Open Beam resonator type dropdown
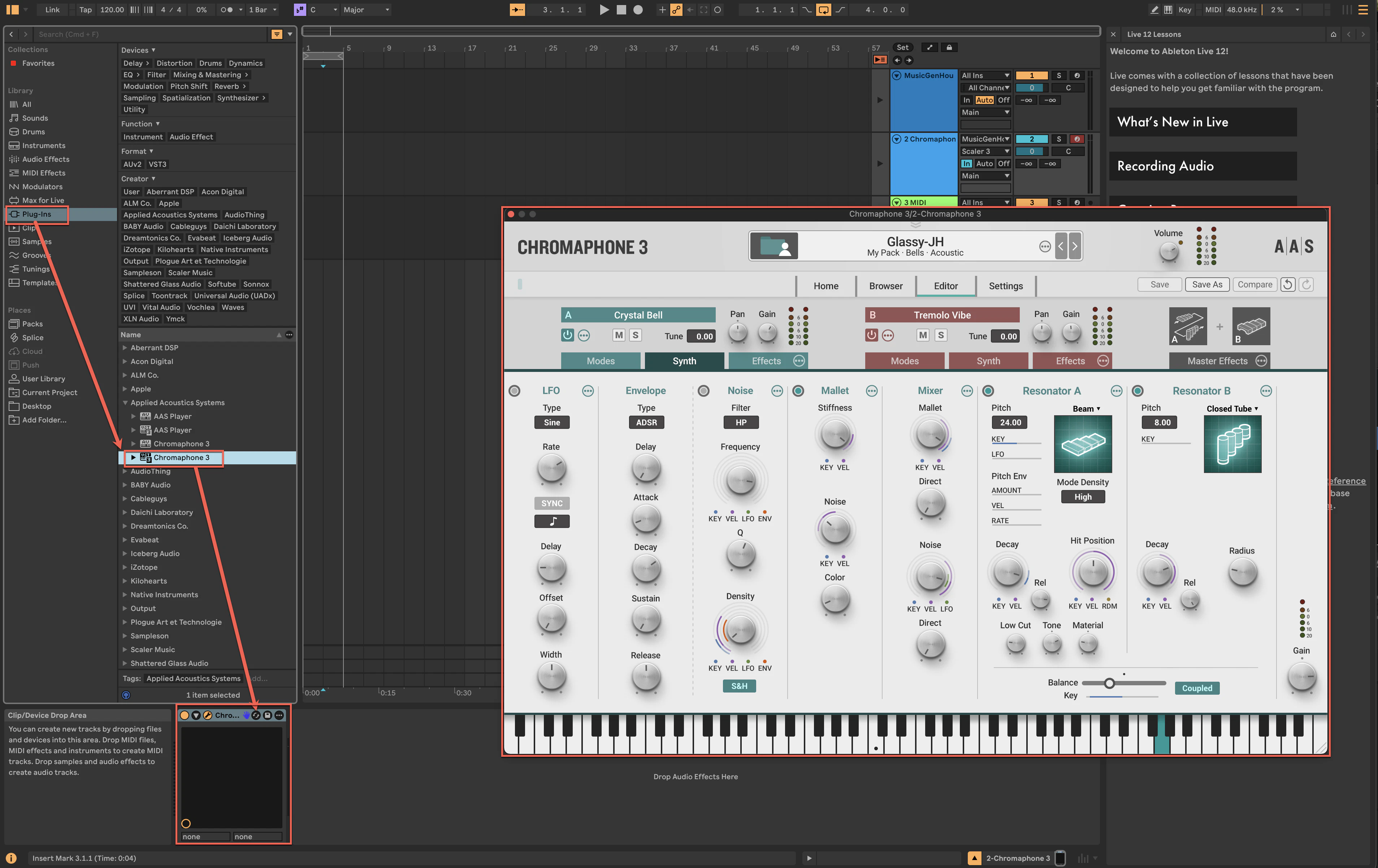 point(1085,408)
